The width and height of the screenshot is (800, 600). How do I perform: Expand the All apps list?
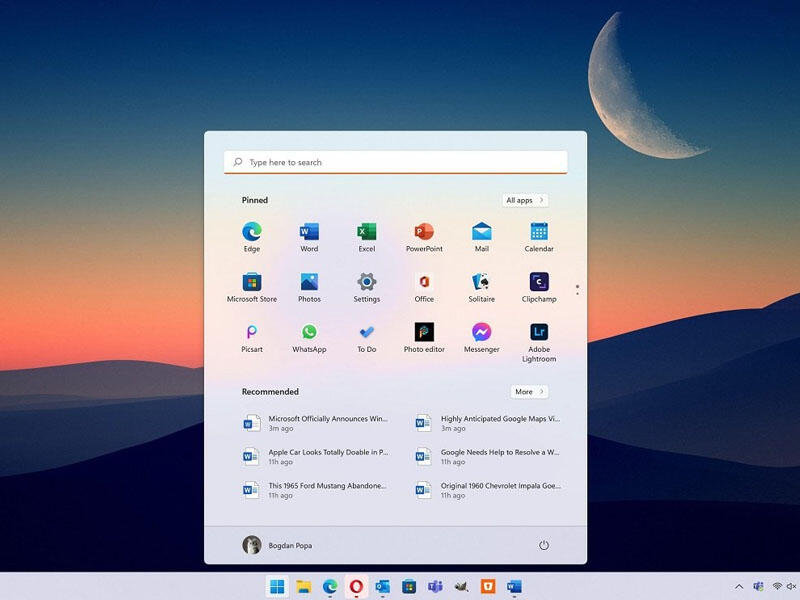coord(525,200)
